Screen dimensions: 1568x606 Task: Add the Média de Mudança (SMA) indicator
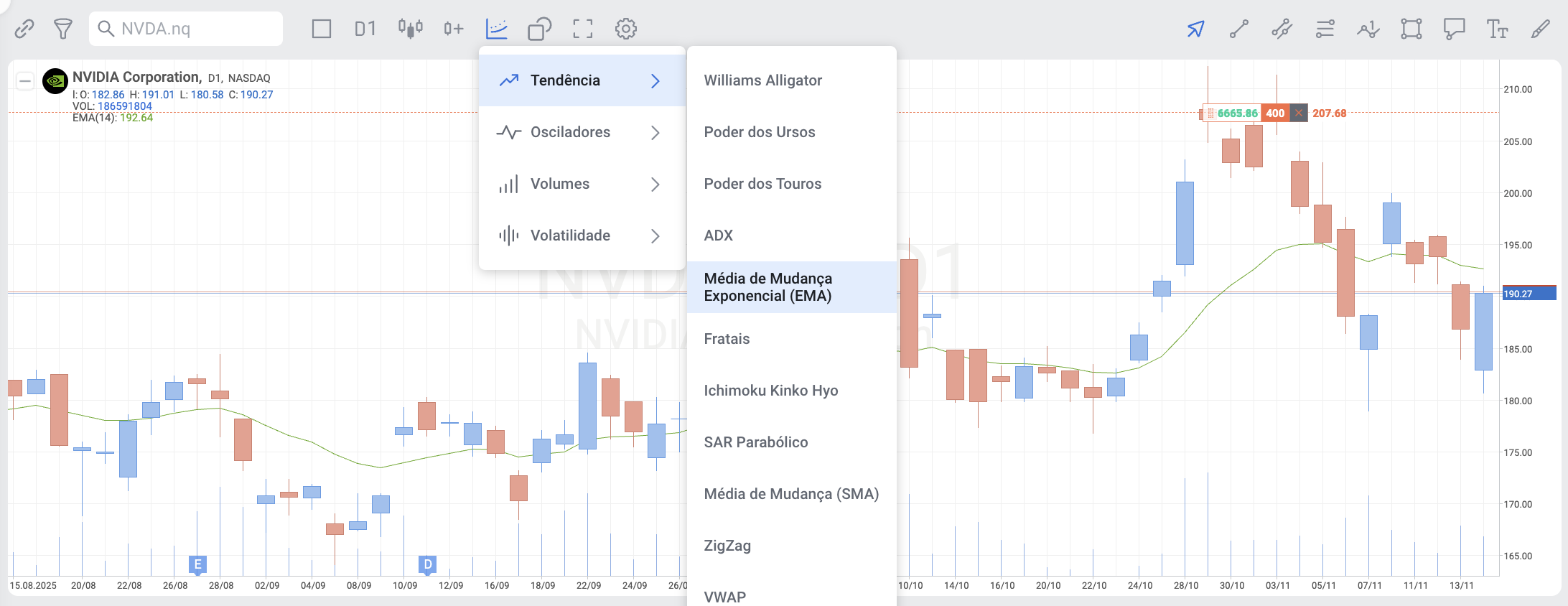click(792, 494)
